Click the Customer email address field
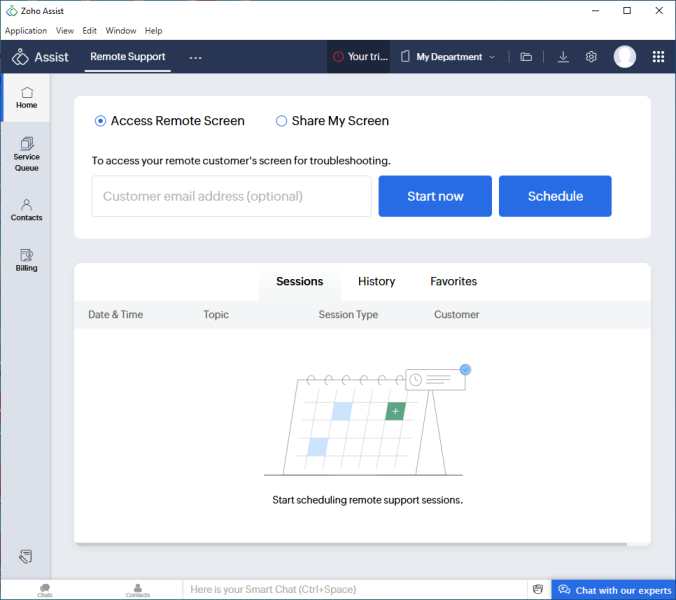 tap(231, 196)
